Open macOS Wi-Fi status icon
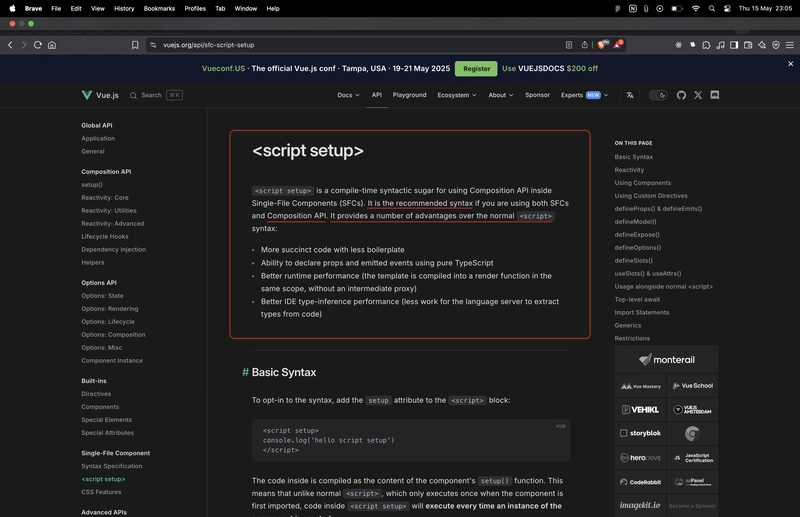Screen dimensions: 800x517 pos(695,8)
